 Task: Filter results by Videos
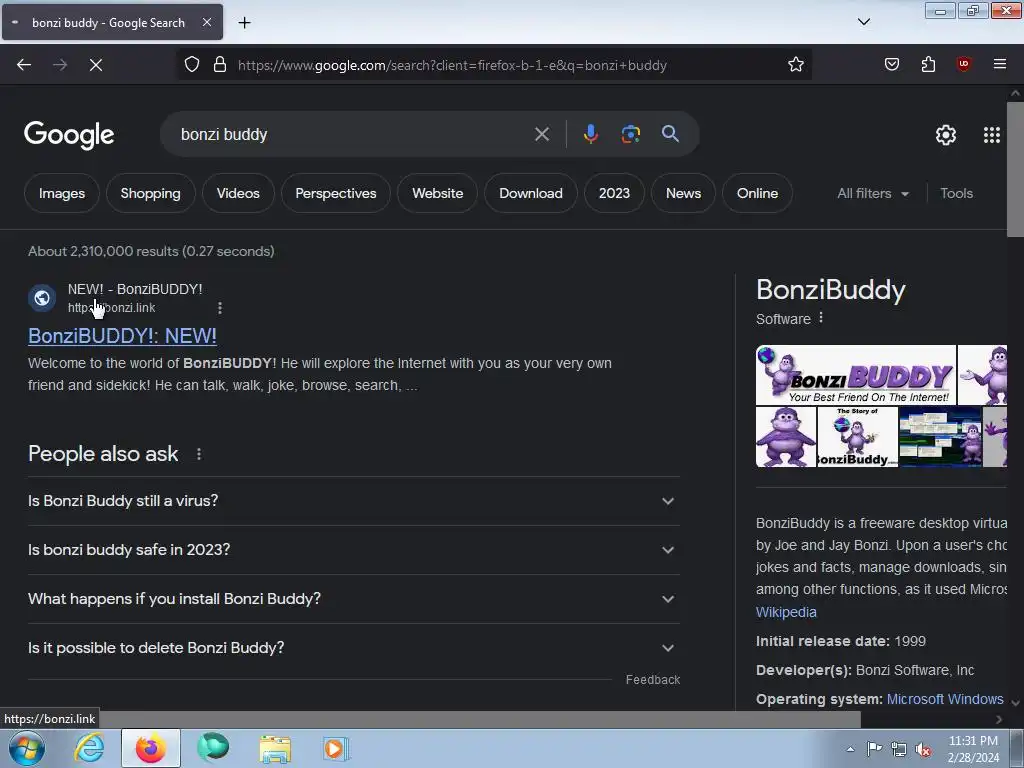click(238, 193)
